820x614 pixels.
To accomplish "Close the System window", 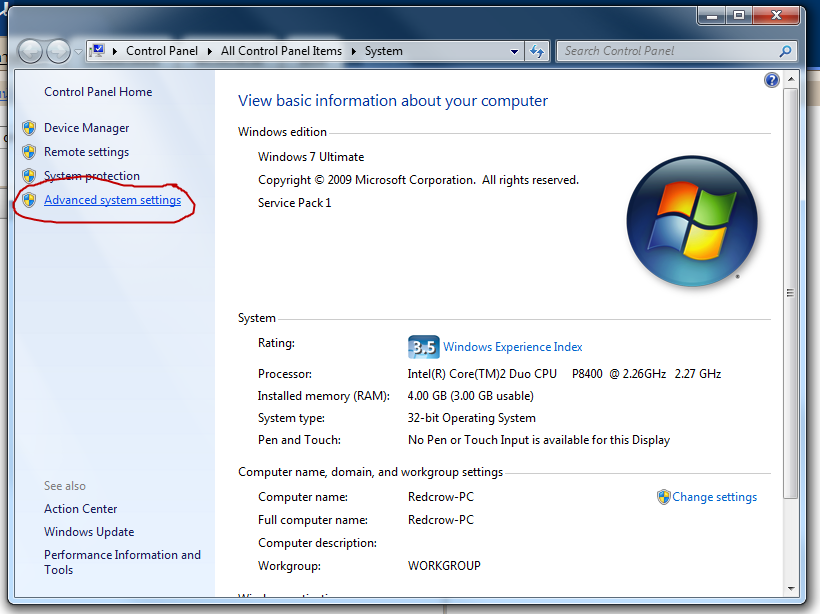I will pos(776,16).
